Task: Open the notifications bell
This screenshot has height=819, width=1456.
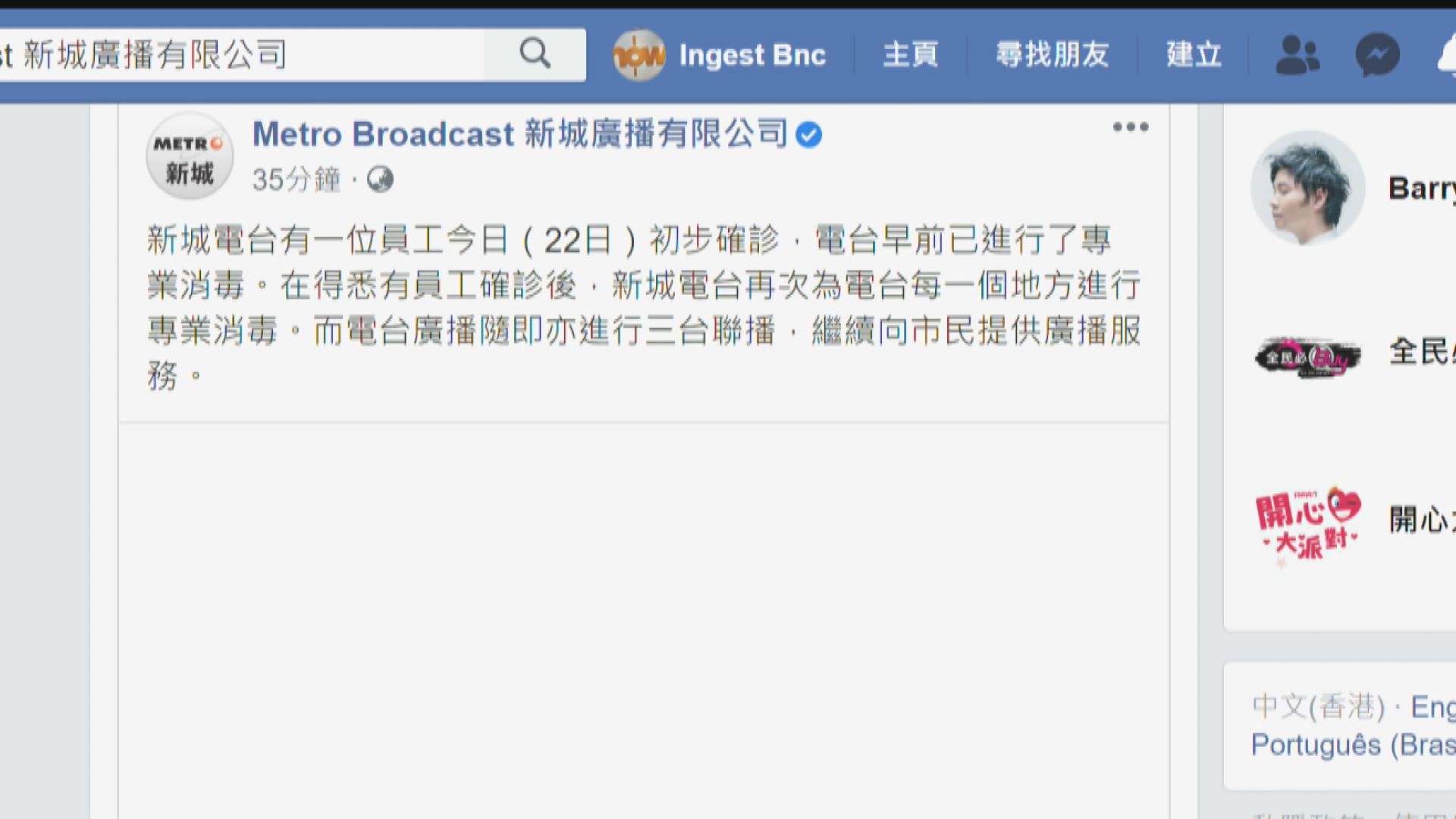Action: [1447, 53]
